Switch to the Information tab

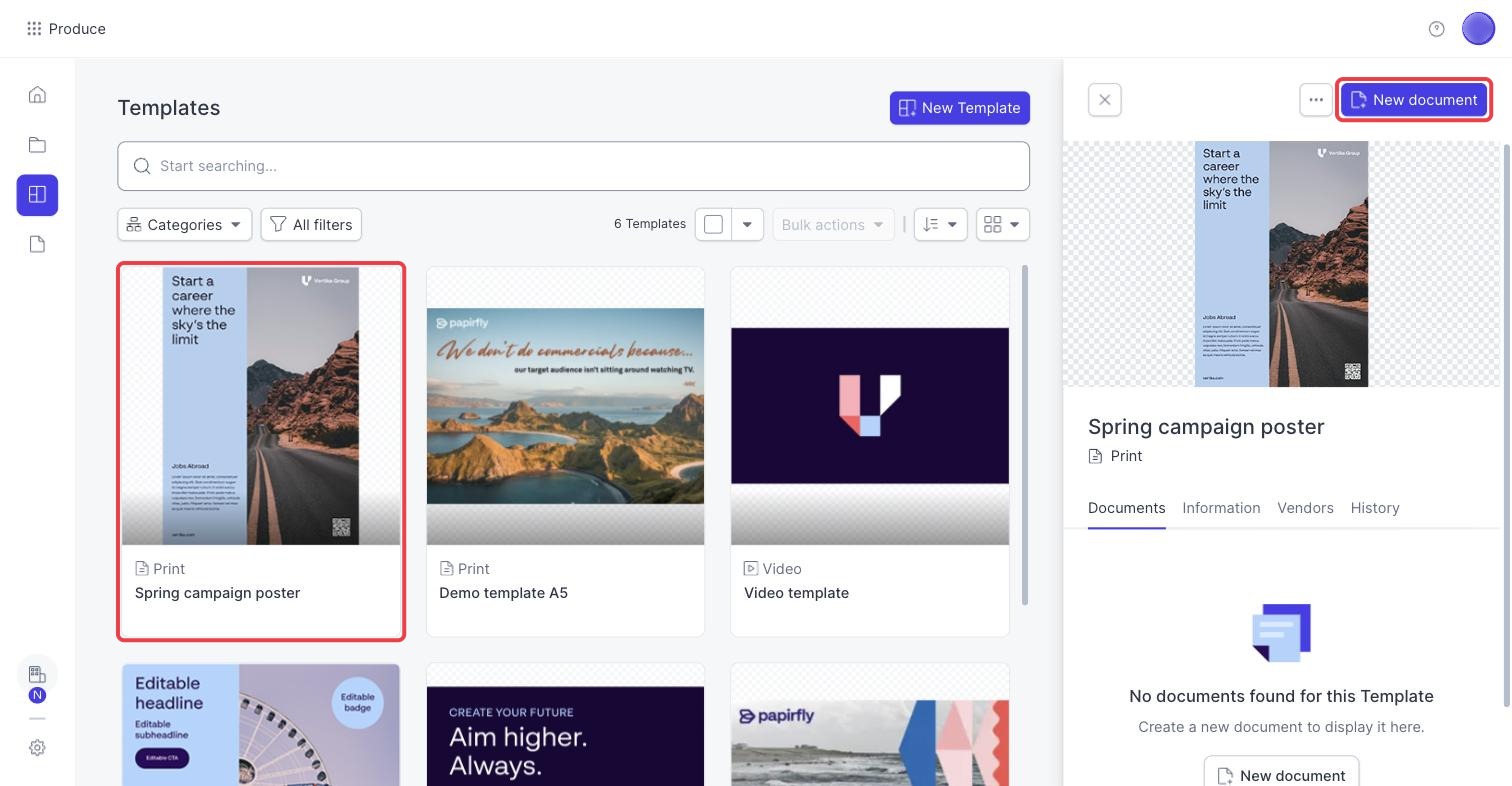coord(1221,508)
